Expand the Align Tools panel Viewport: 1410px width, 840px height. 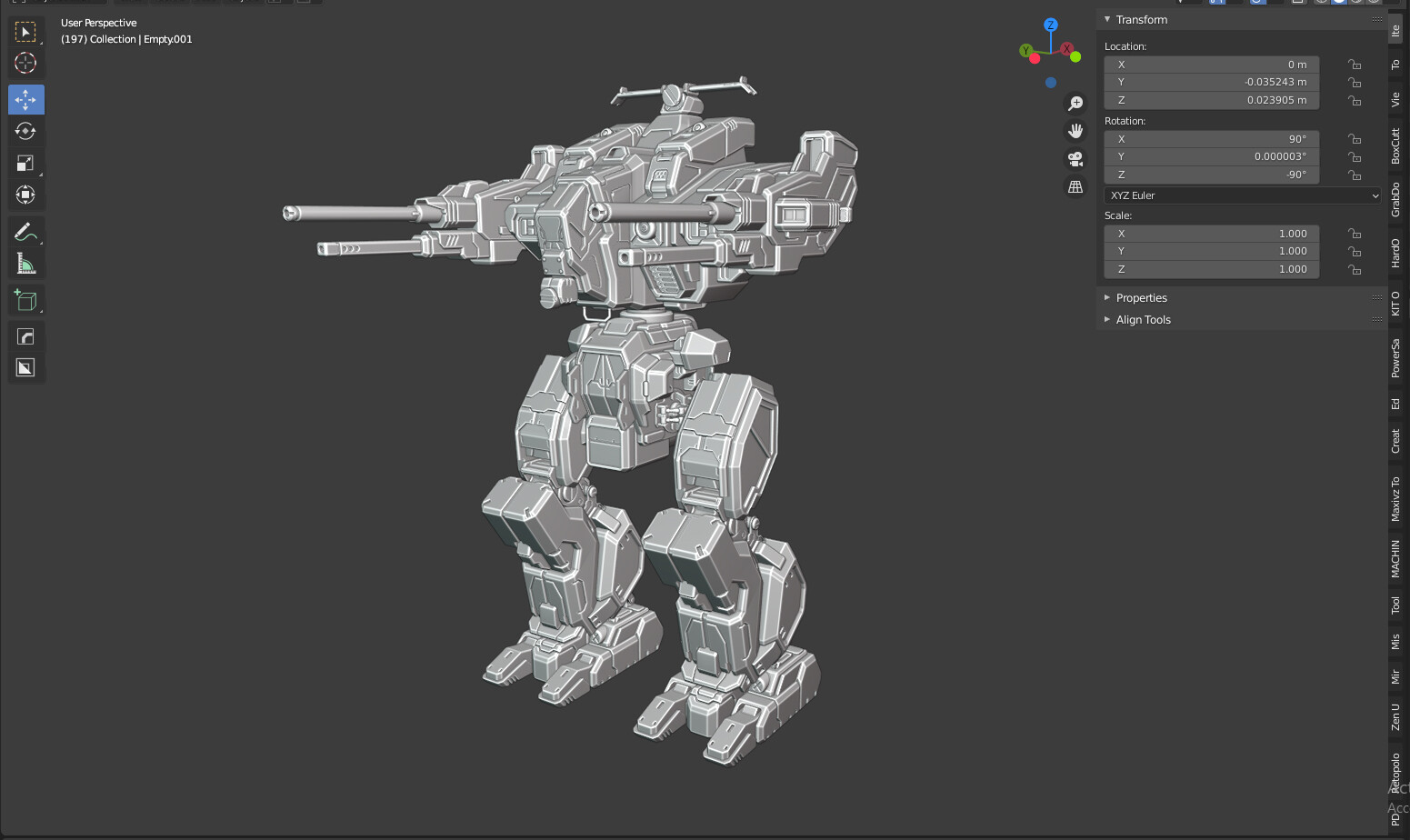click(1144, 320)
